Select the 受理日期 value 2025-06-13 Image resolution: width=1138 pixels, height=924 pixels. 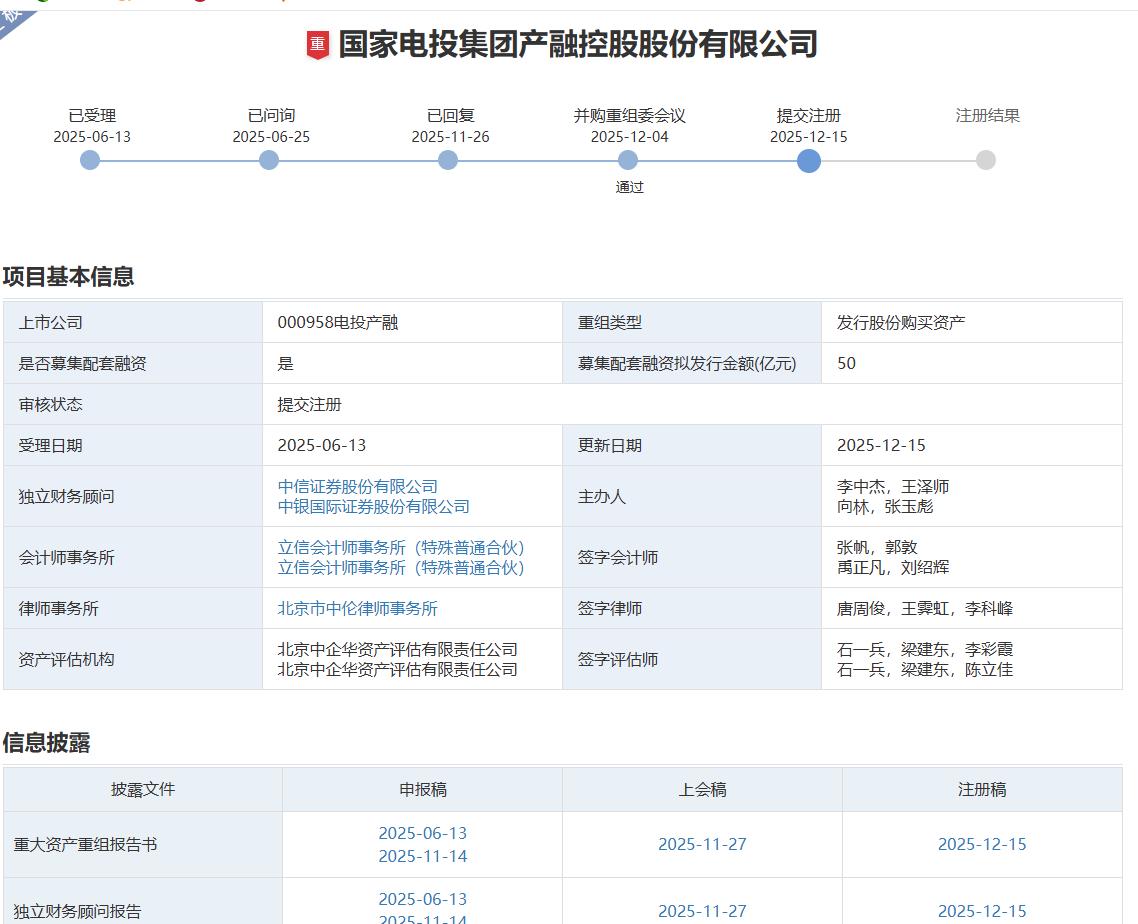click(322, 445)
